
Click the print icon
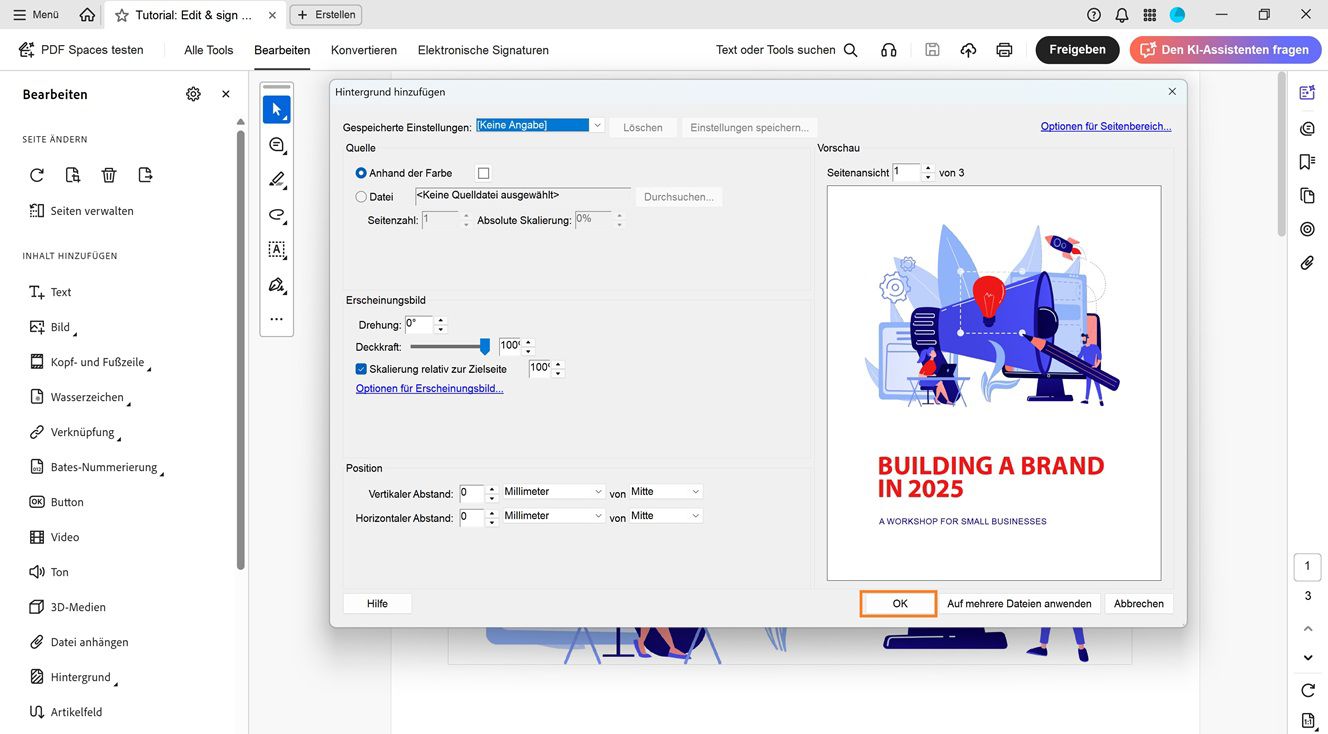(x=1005, y=50)
